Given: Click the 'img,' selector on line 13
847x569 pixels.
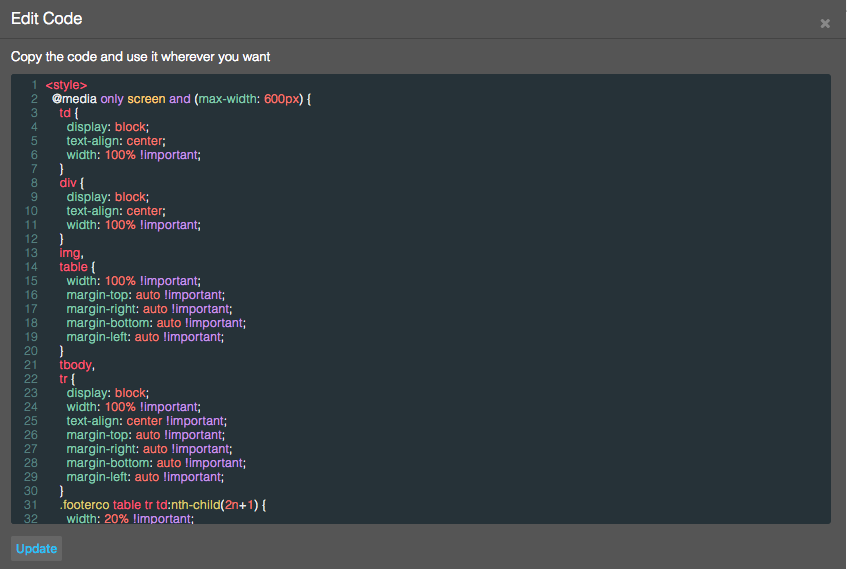Looking at the screenshot, I should point(71,253).
